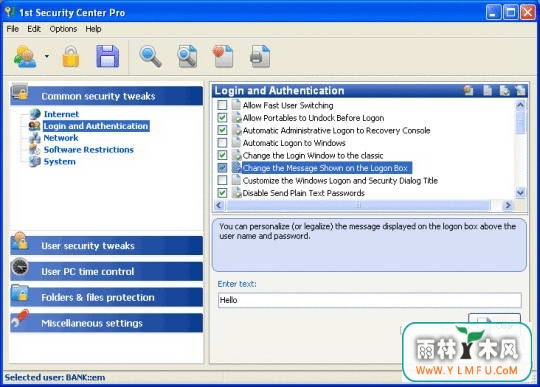Click the horizontal scrollbar thumb

358,205
